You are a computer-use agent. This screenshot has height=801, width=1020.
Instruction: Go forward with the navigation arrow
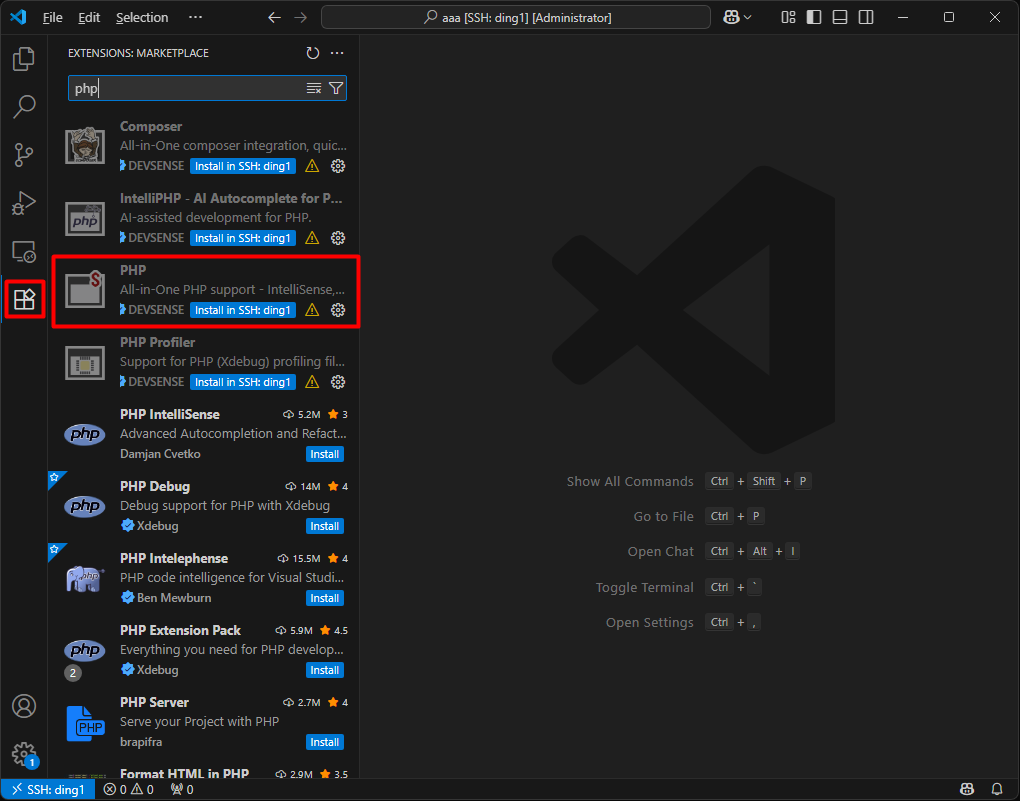[301, 18]
